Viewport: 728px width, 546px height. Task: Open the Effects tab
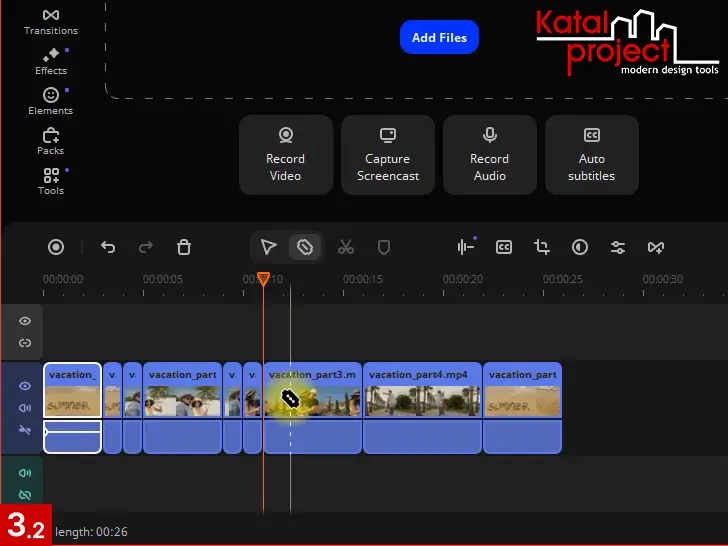click(x=51, y=61)
